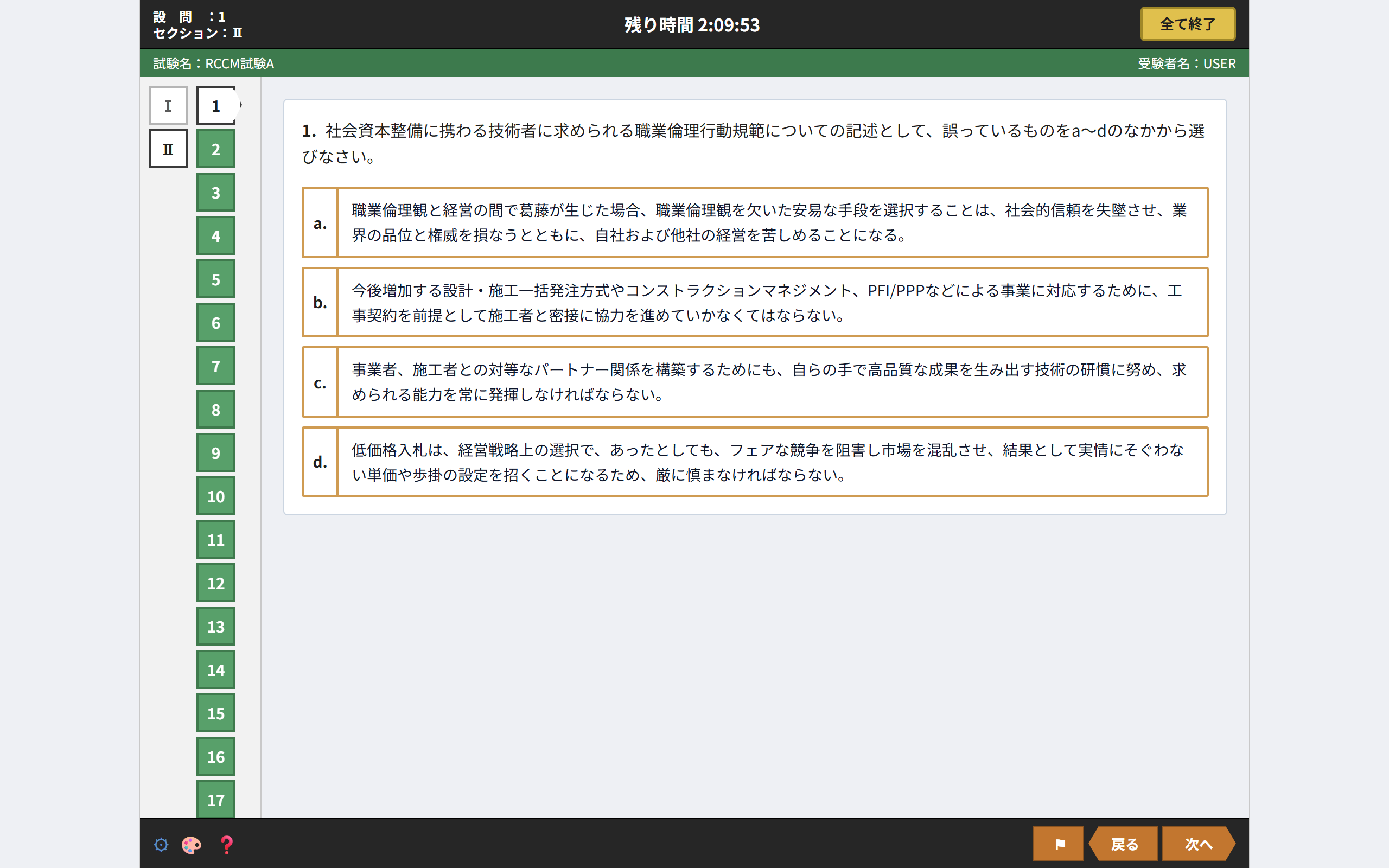Image resolution: width=1389 pixels, height=868 pixels.
Task: Jump to question 14
Action: 216,670
